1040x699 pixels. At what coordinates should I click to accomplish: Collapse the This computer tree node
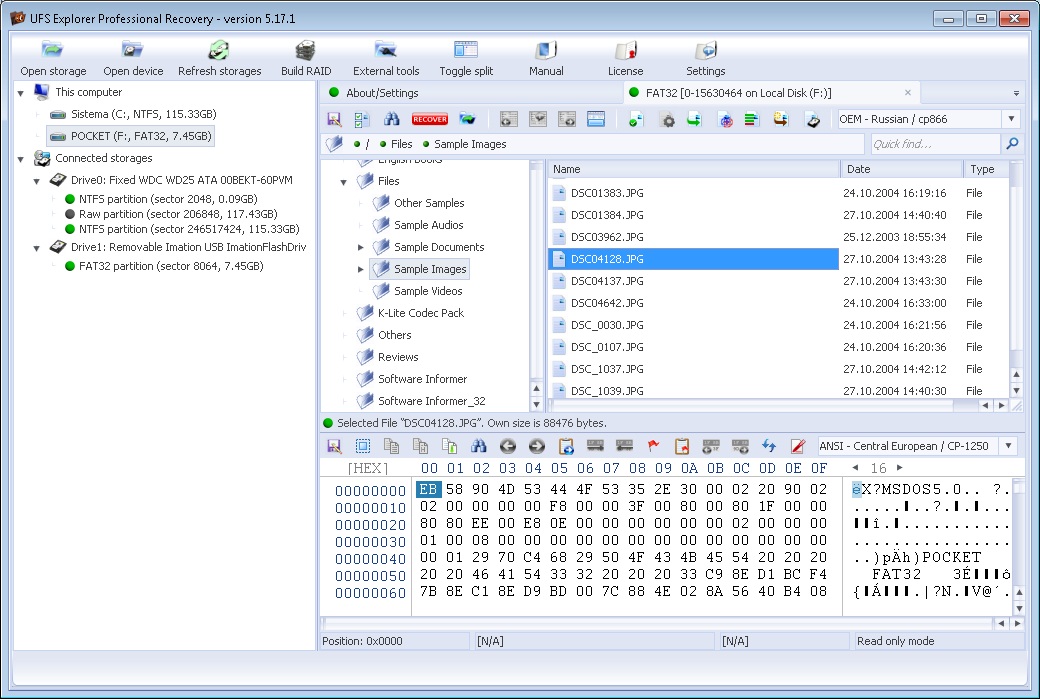[x=21, y=93]
